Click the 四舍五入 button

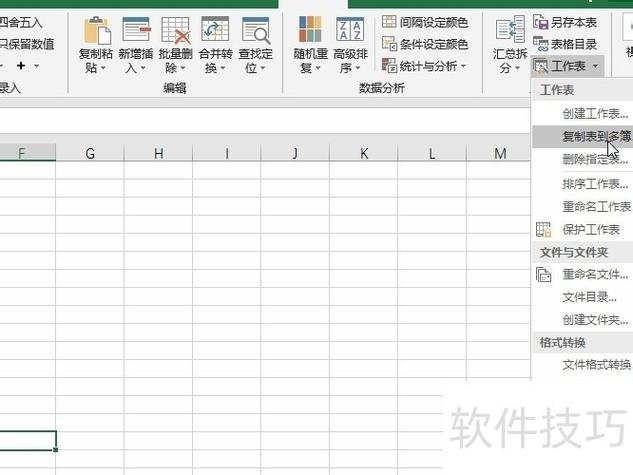tap(20, 22)
